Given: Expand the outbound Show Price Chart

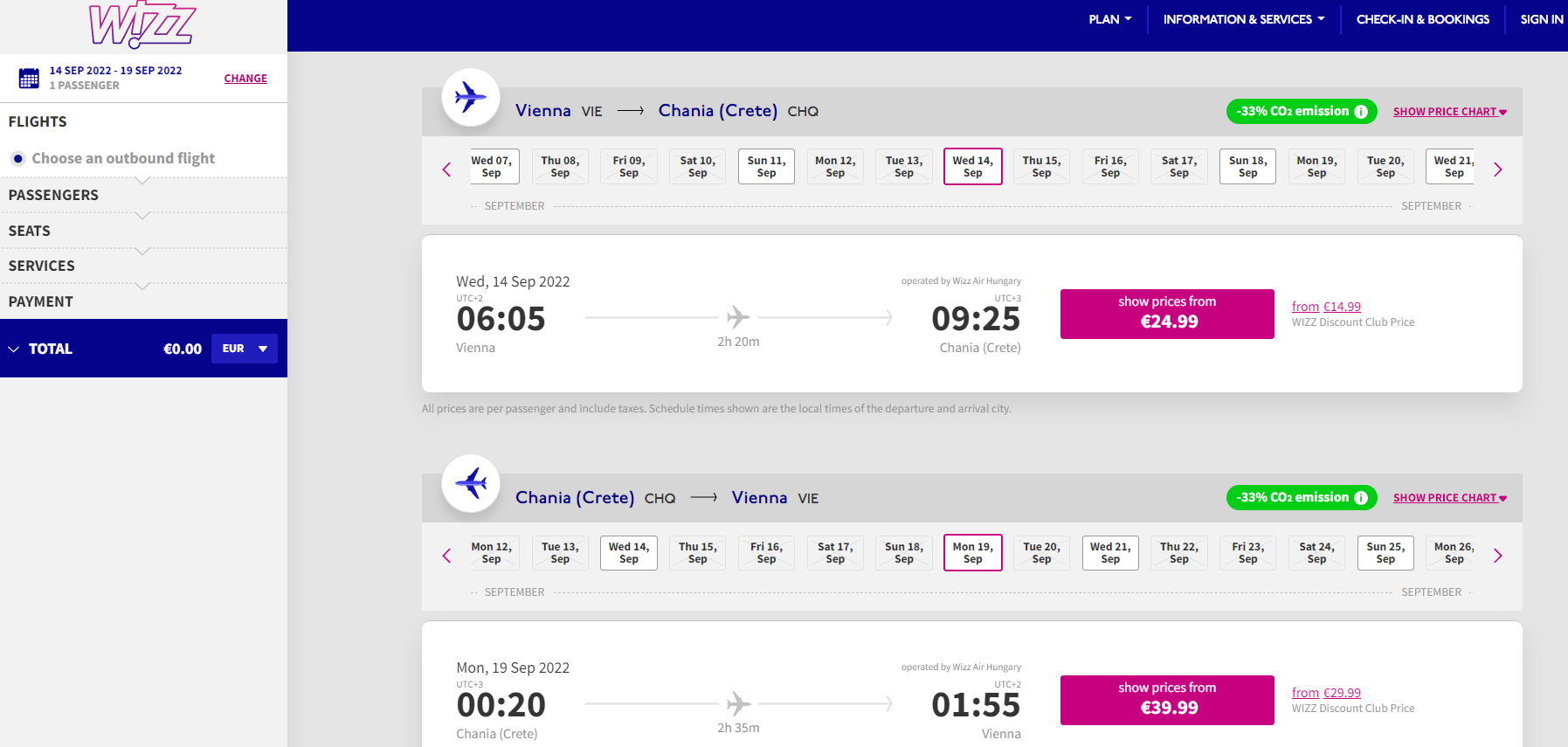Looking at the screenshot, I should [x=1449, y=112].
